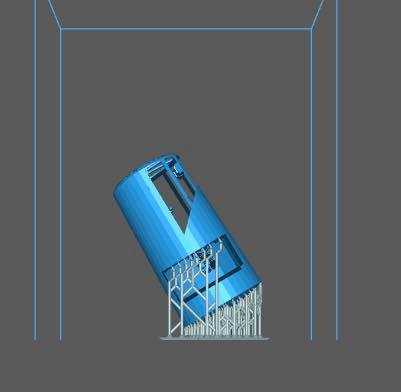The width and height of the screenshot is (401, 392).
Task: Click the right inner vertical build volume edge
Action: tap(312, 183)
